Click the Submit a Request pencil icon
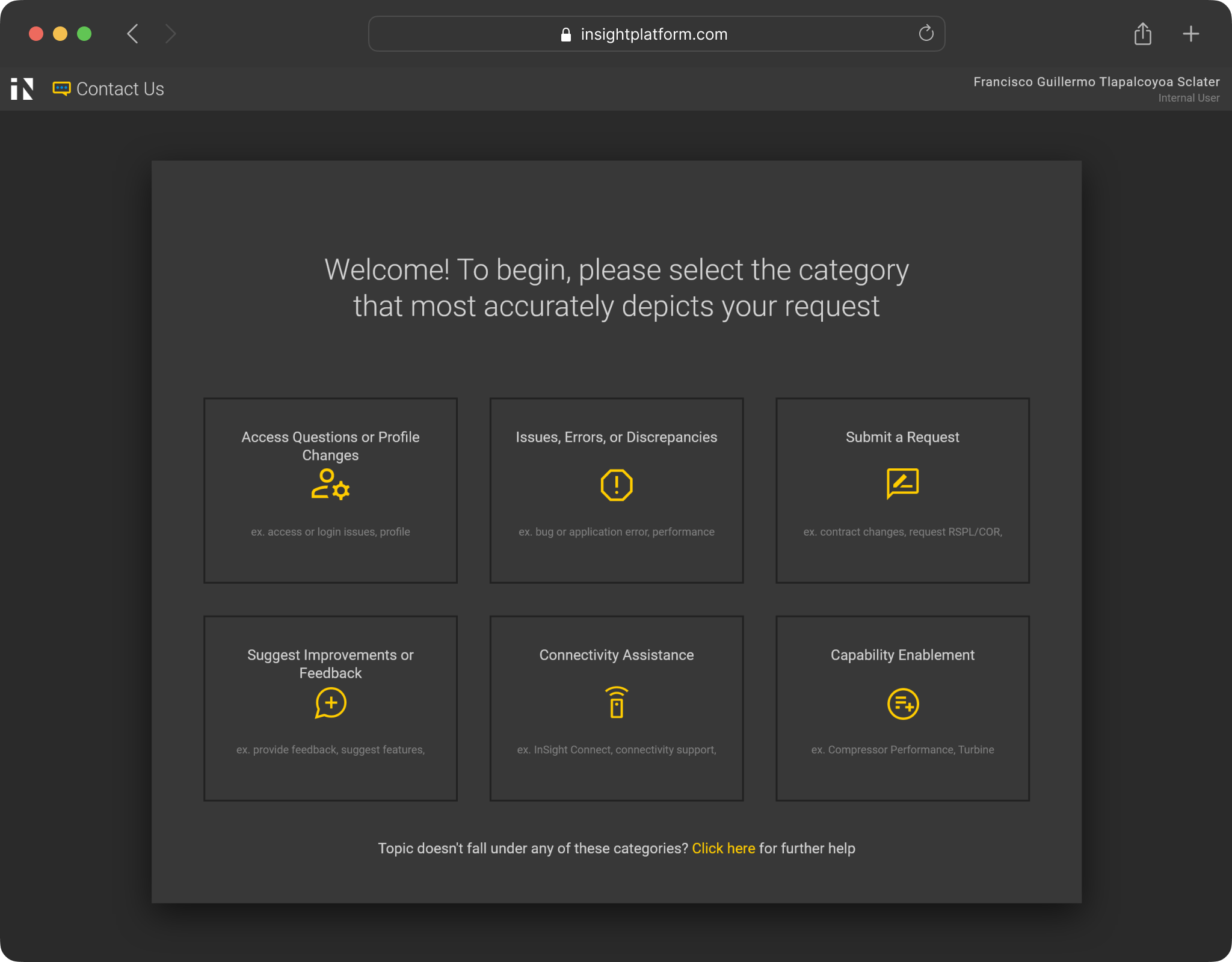This screenshot has width=1232, height=962. click(x=902, y=483)
